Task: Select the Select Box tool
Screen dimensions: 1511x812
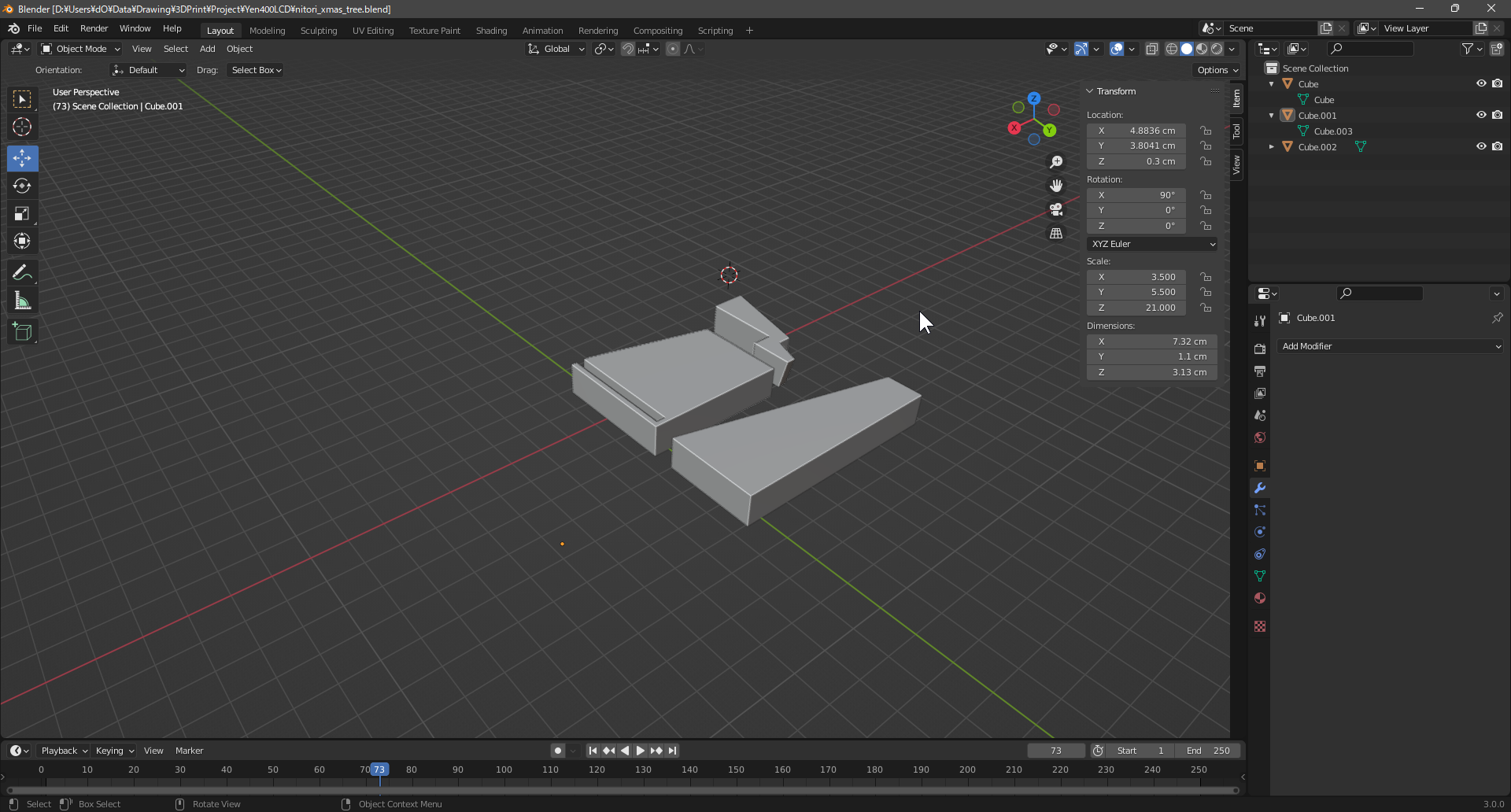Action: point(22,99)
